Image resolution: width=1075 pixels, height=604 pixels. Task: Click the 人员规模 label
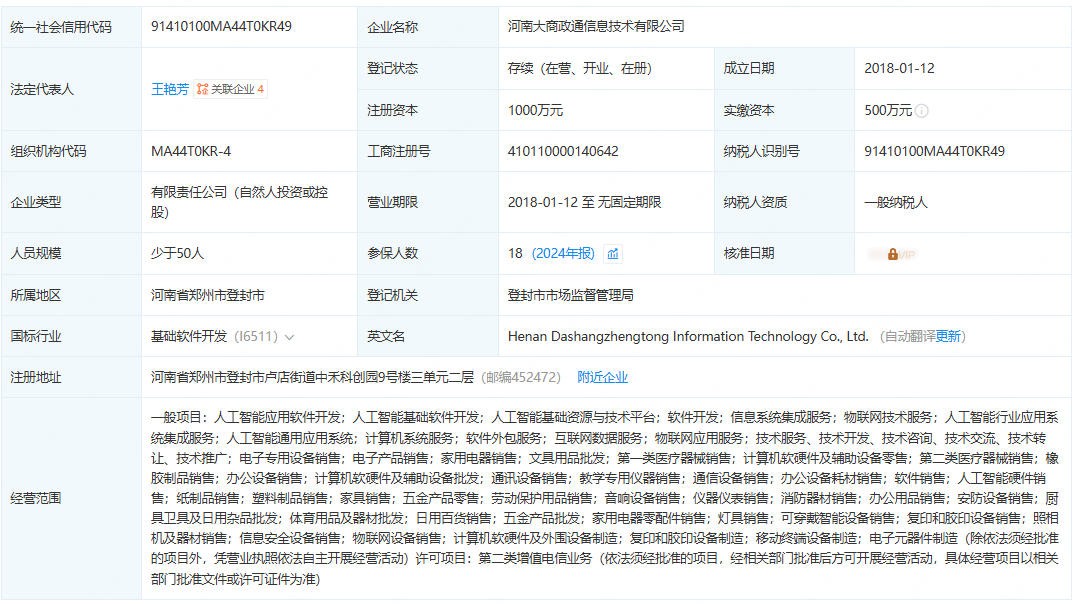click(x=36, y=254)
